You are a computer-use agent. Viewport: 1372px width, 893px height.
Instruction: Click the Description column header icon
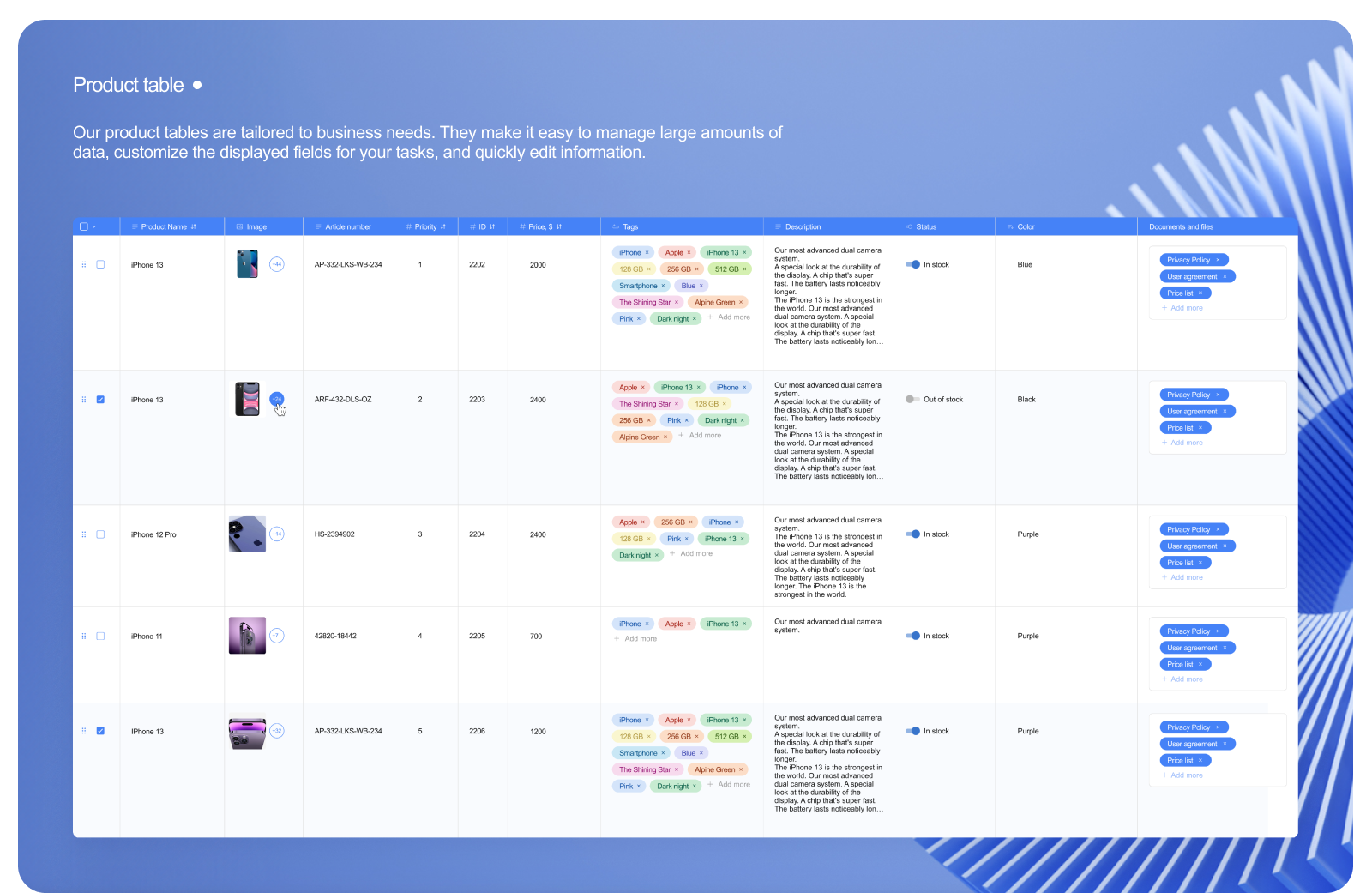(x=777, y=226)
